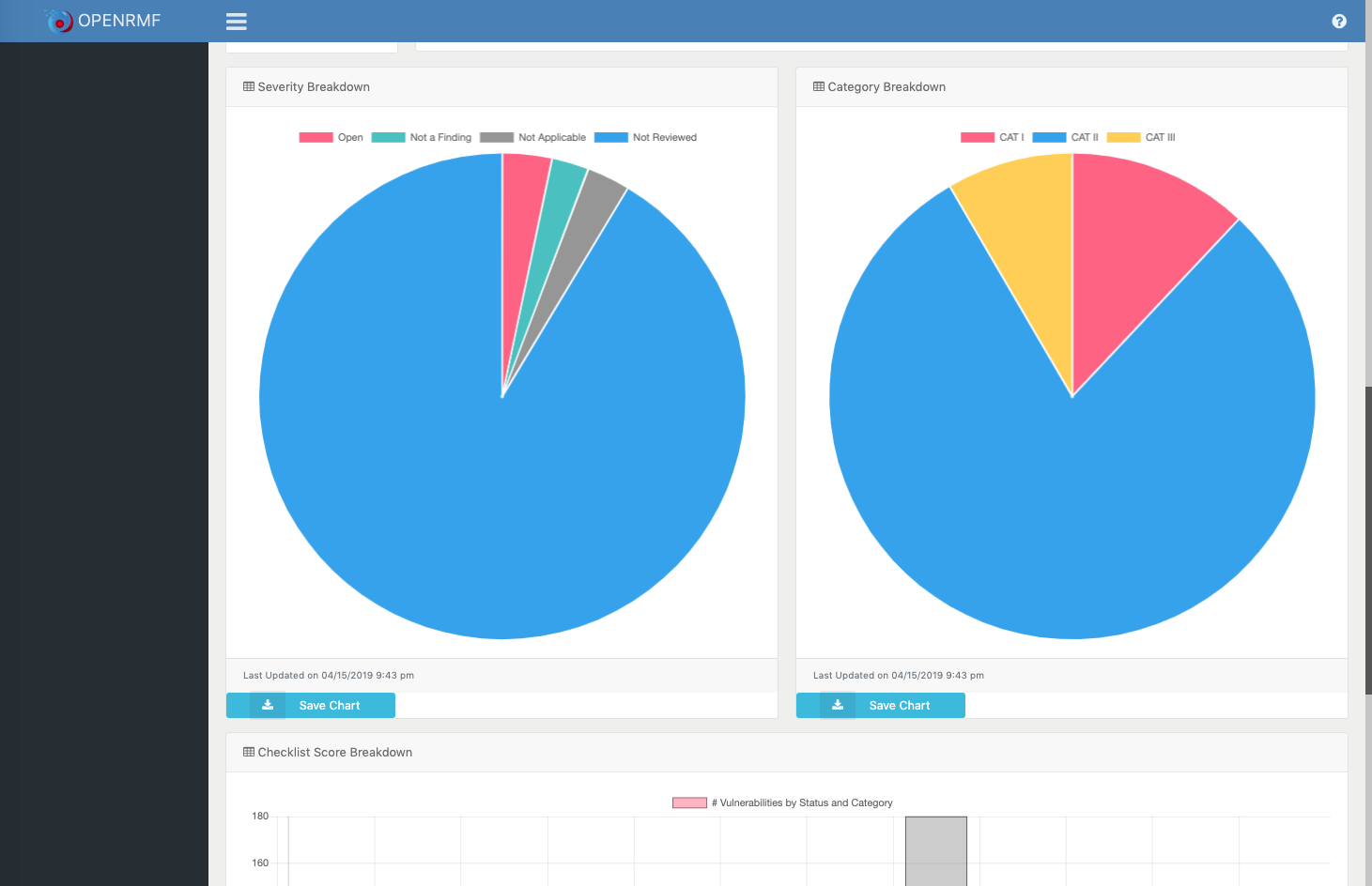Click the Checklist Score Breakdown heading
Image resolution: width=1372 pixels, height=886 pixels.
pyautogui.click(x=335, y=752)
